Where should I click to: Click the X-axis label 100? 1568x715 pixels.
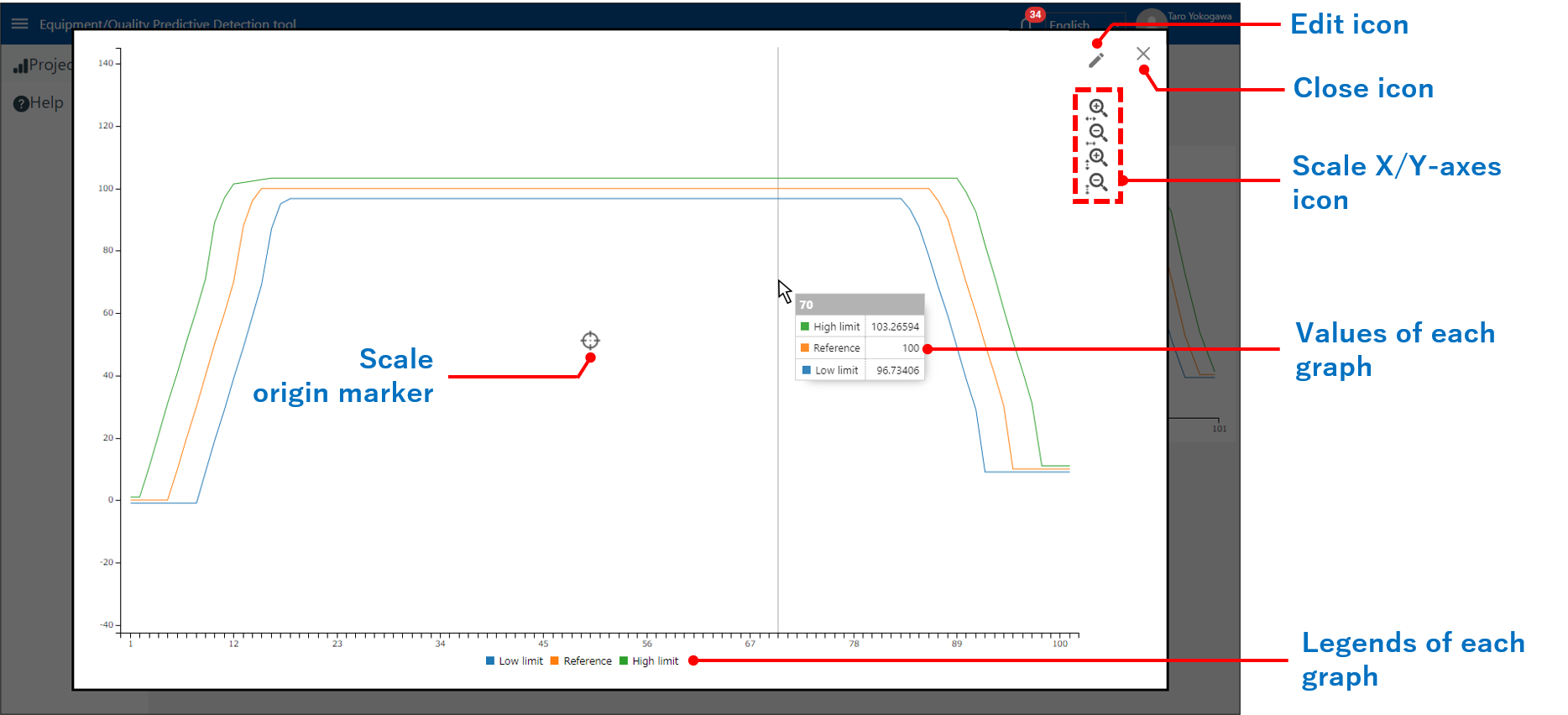pyautogui.click(x=1060, y=644)
